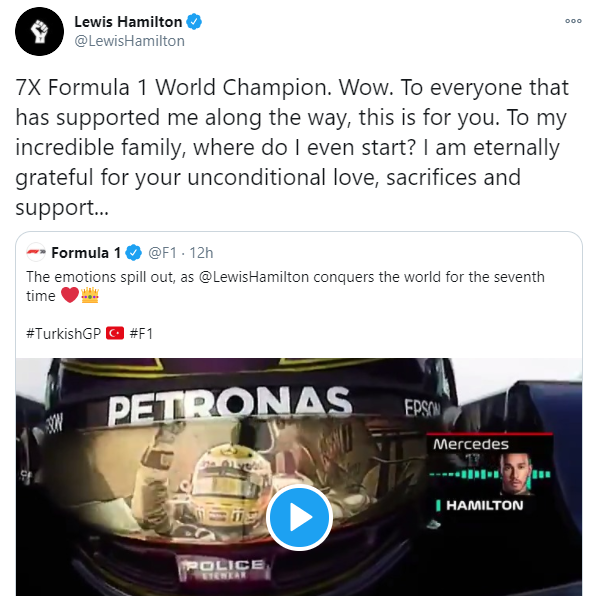Click the PETRONAS visor area of video thumbnail
The width and height of the screenshot is (590, 596).
tap(230, 404)
